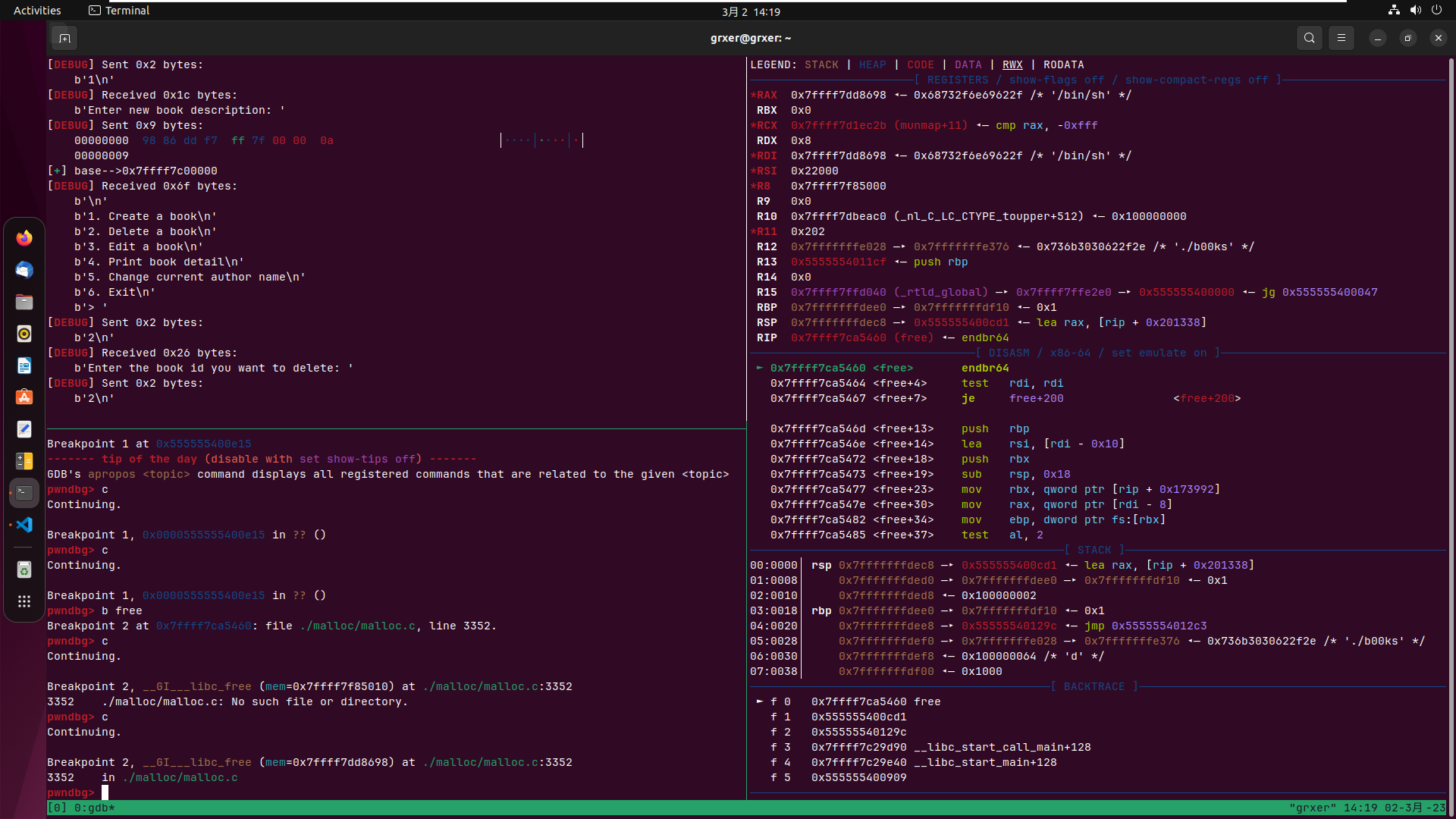The height and width of the screenshot is (819, 1456).
Task: Select the '2. Delete a book' menu line
Action: pyautogui.click(x=146, y=232)
